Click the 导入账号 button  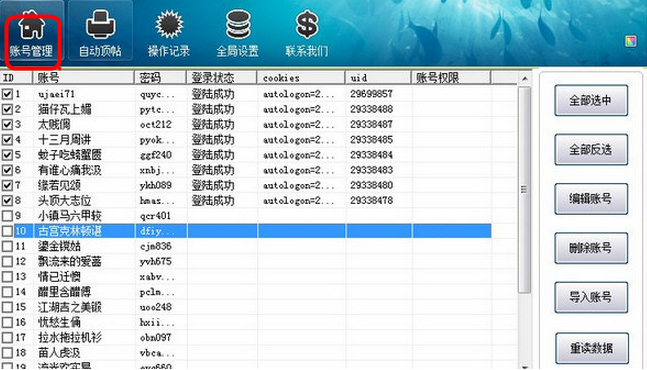pyautogui.click(x=591, y=297)
